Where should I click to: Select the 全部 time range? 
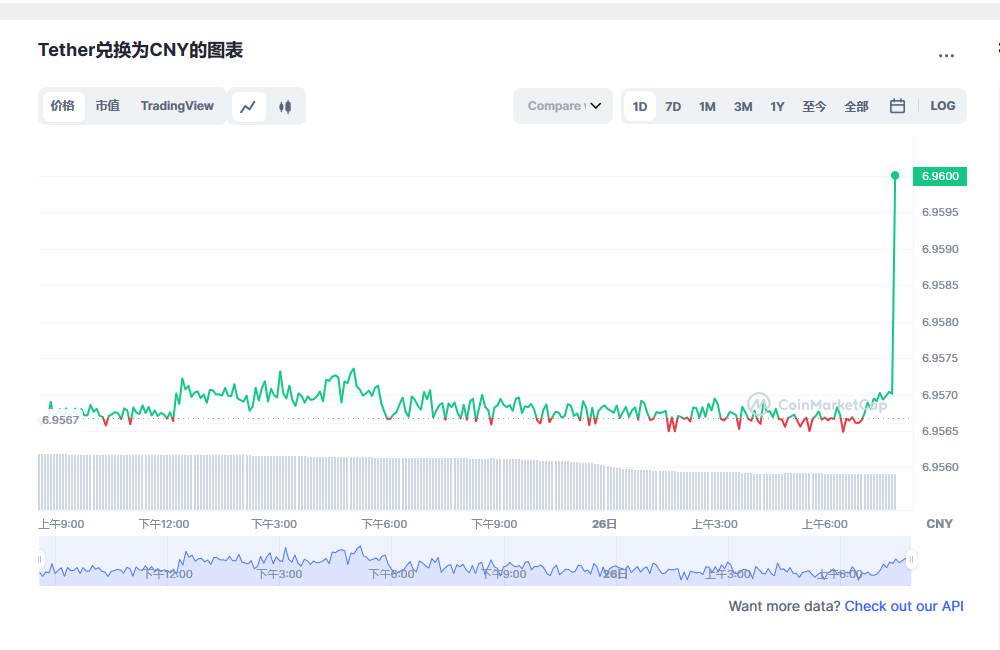[x=856, y=107]
